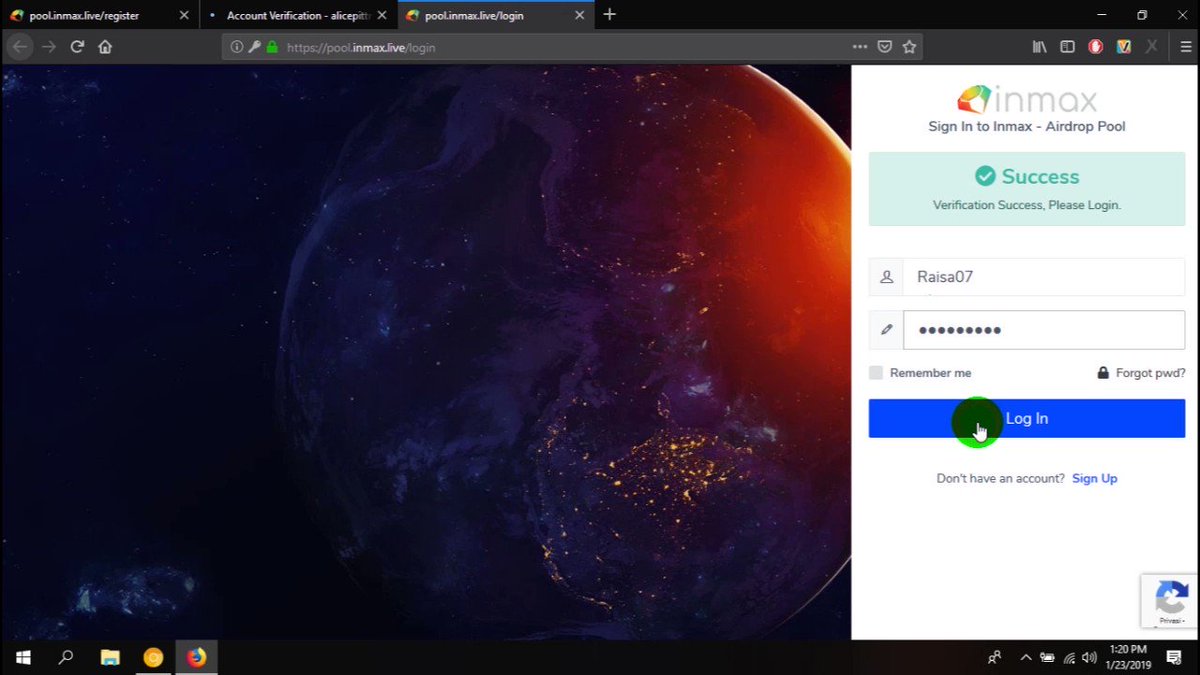Image resolution: width=1200 pixels, height=675 pixels.
Task: Reload the current page
Action: [x=77, y=47]
